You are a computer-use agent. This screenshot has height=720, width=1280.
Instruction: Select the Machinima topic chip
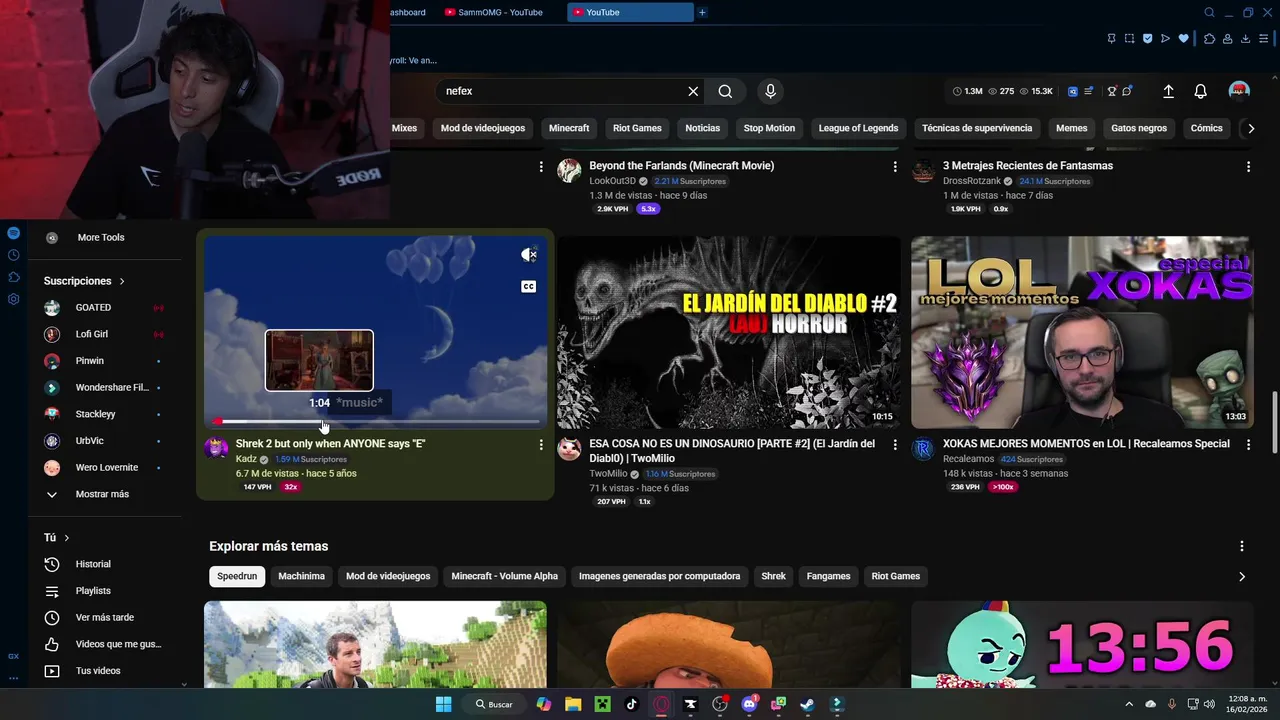(x=301, y=576)
